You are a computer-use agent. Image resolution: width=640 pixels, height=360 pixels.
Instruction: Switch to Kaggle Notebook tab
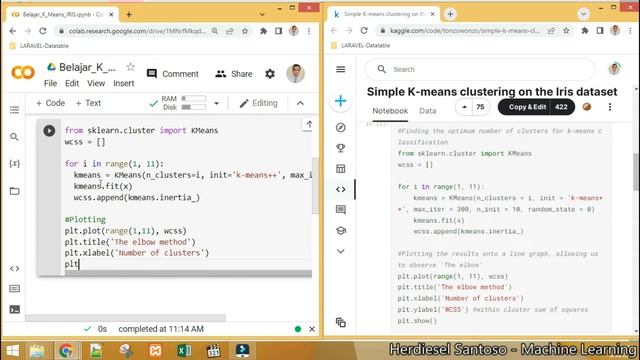(x=390, y=111)
